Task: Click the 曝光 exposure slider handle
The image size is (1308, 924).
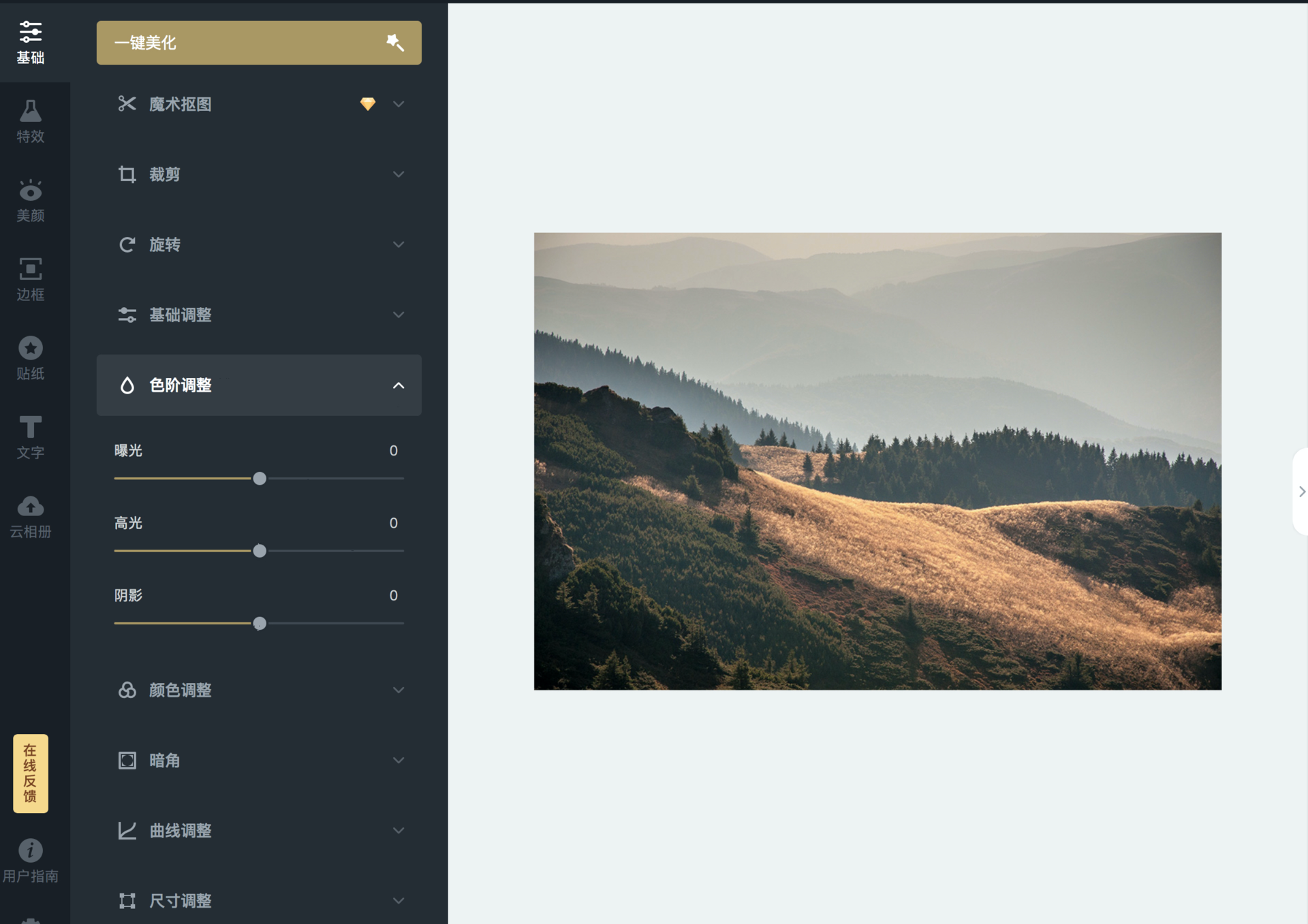Action: pos(260,479)
